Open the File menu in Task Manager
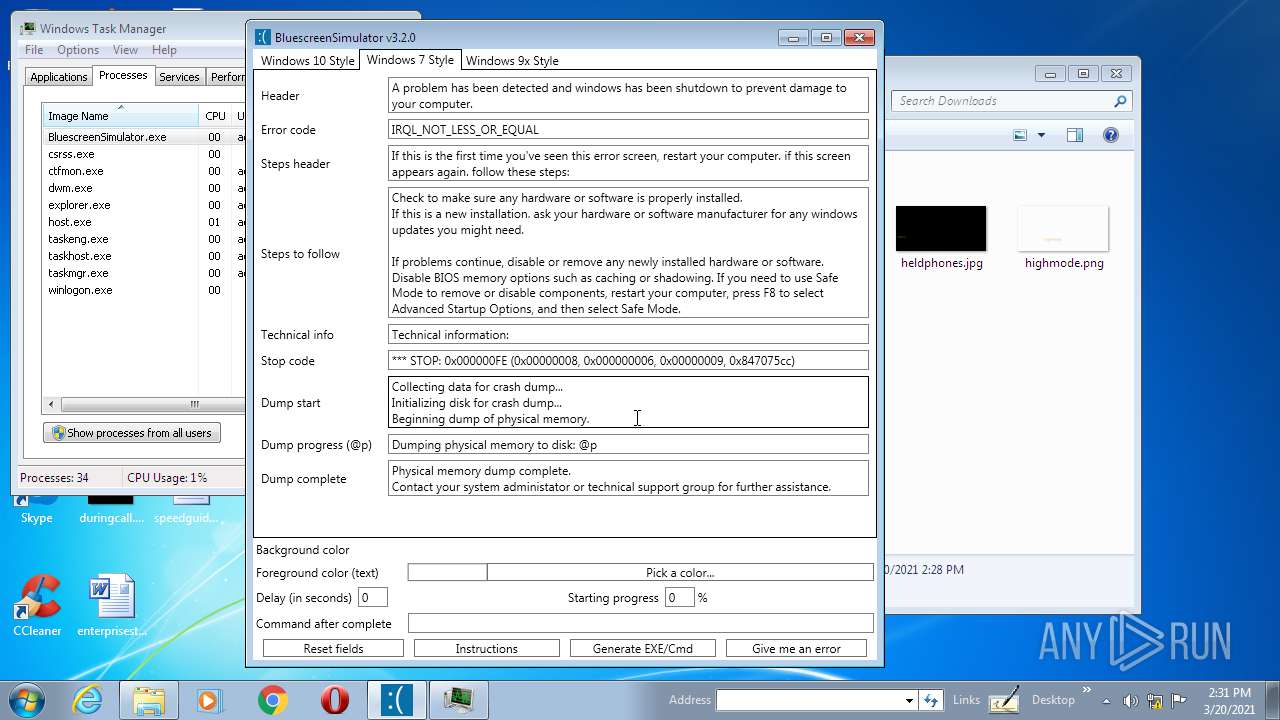 pyautogui.click(x=34, y=50)
